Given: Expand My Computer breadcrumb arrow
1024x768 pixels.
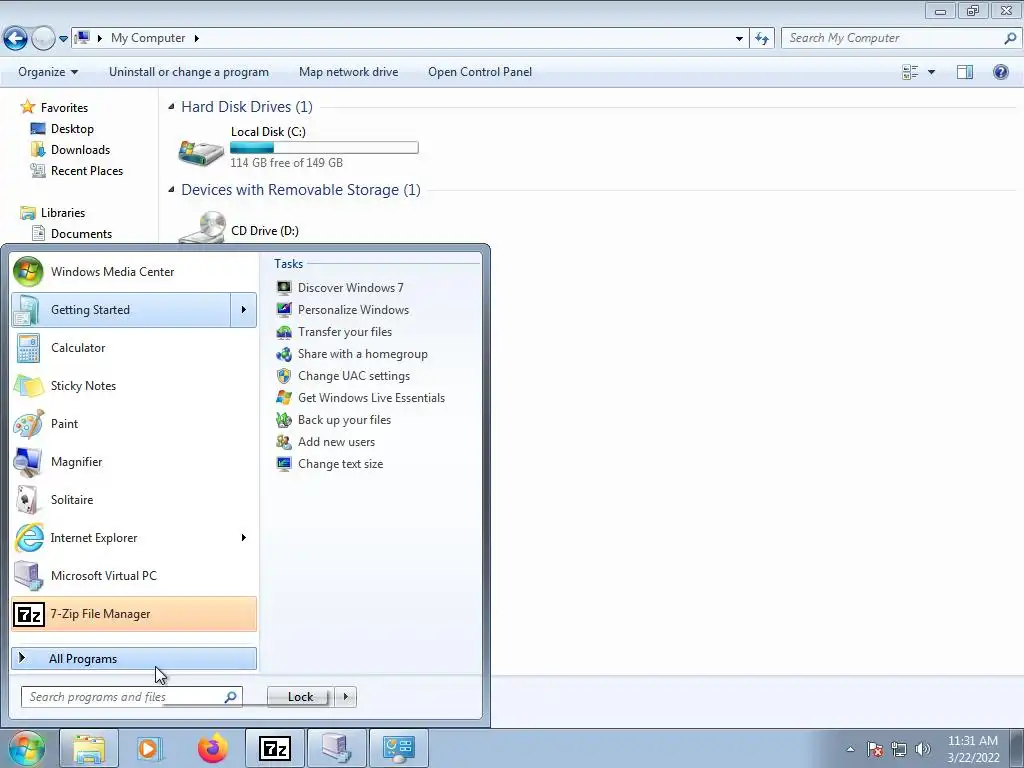Looking at the screenshot, I should pos(197,38).
